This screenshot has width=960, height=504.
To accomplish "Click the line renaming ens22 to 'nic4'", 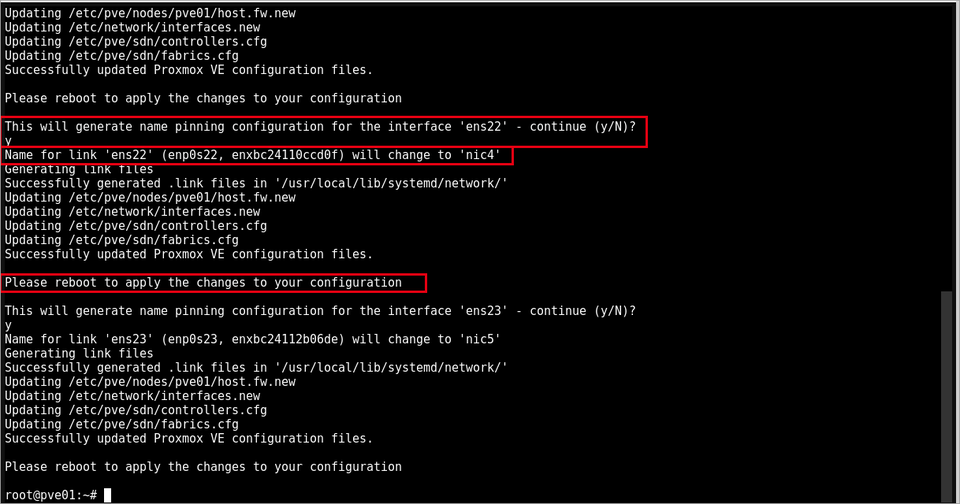I will tap(252, 155).
